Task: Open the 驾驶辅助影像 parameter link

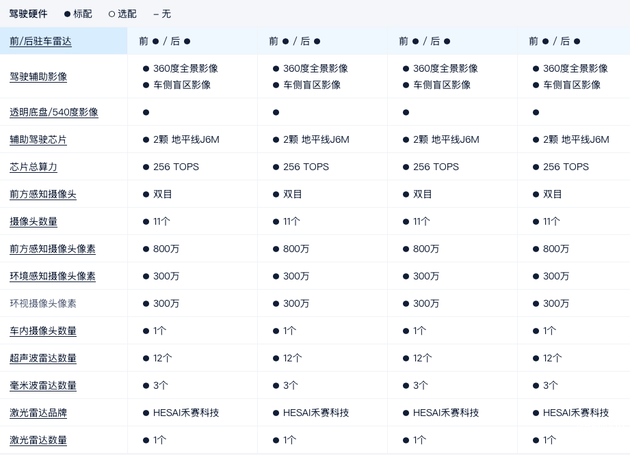Action: coord(38,77)
